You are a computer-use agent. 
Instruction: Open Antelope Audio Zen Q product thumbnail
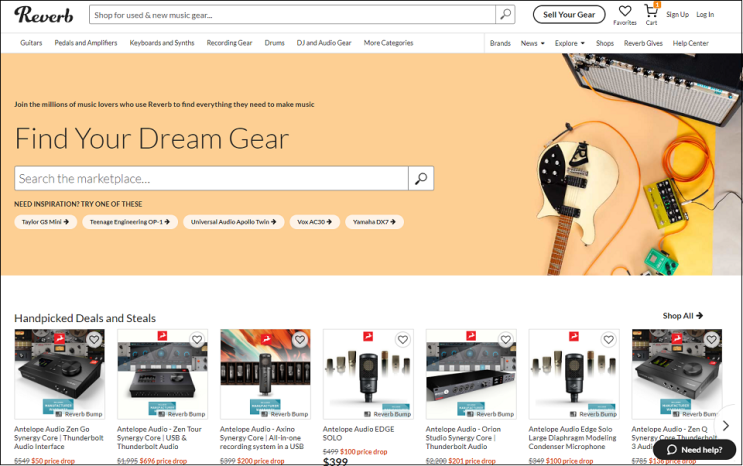[x=677, y=374]
